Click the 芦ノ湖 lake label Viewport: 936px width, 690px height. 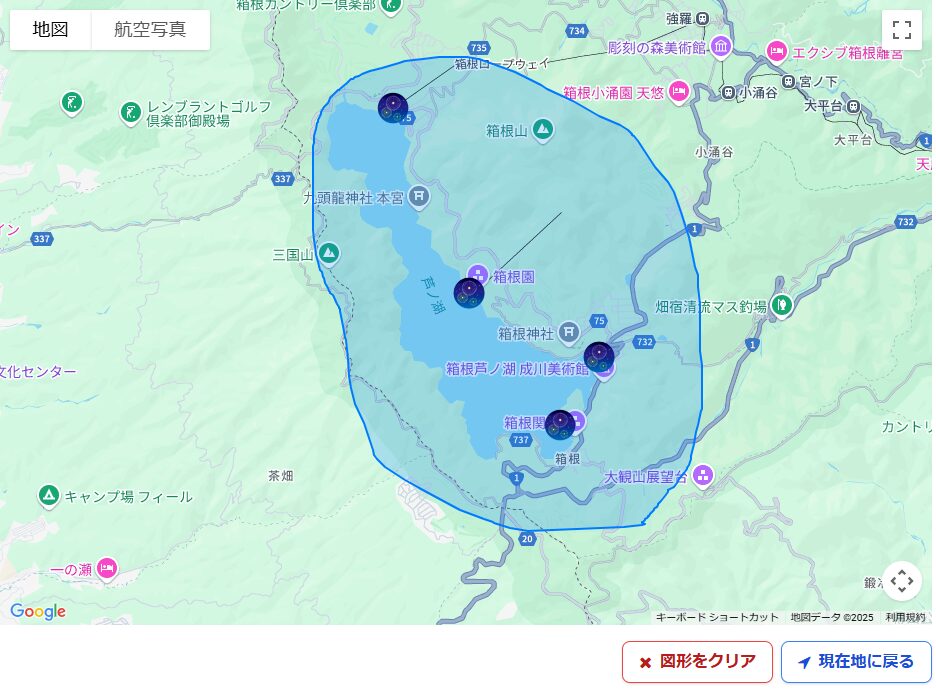[x=433, y=295]
